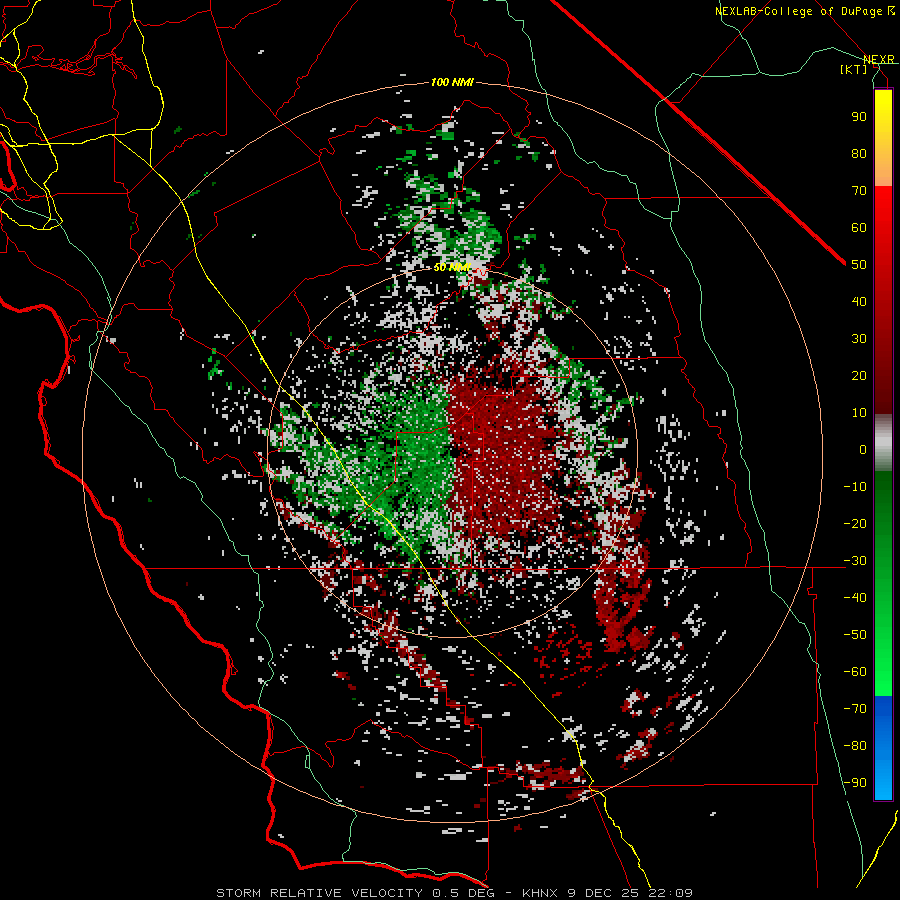This screenshot has width=900, height=900.
Task: Select the 40 value on velocity scale
Action: pos(859,301)
